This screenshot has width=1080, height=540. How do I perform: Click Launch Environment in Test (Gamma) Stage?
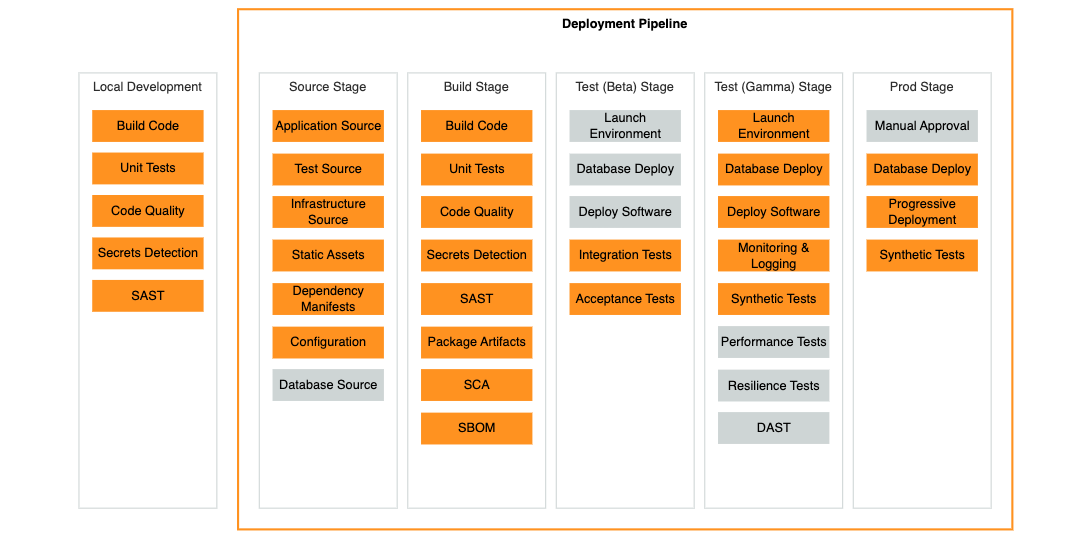coord(773,126)
